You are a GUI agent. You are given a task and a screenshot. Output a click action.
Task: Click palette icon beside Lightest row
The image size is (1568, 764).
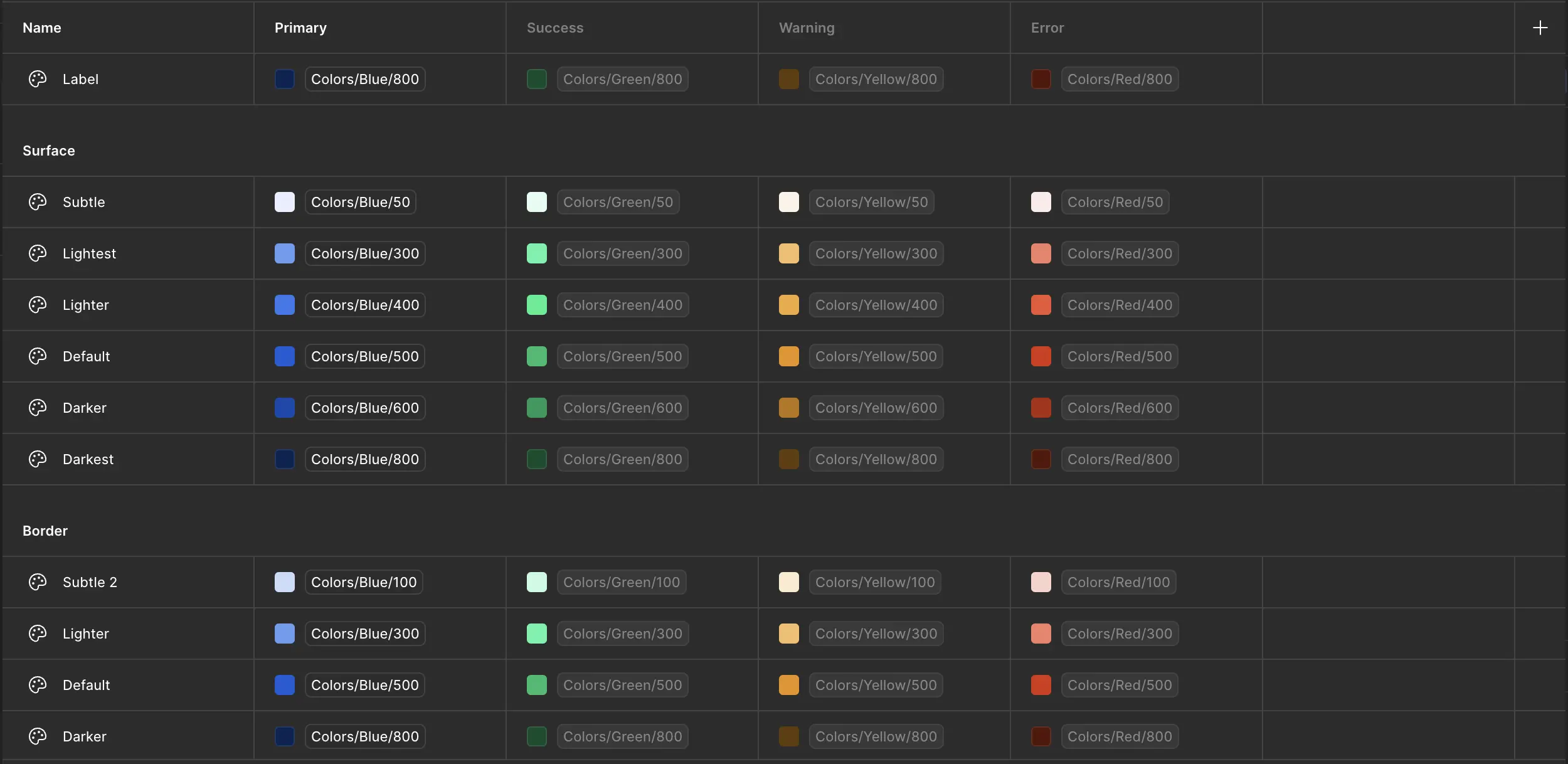click(38, 253)
